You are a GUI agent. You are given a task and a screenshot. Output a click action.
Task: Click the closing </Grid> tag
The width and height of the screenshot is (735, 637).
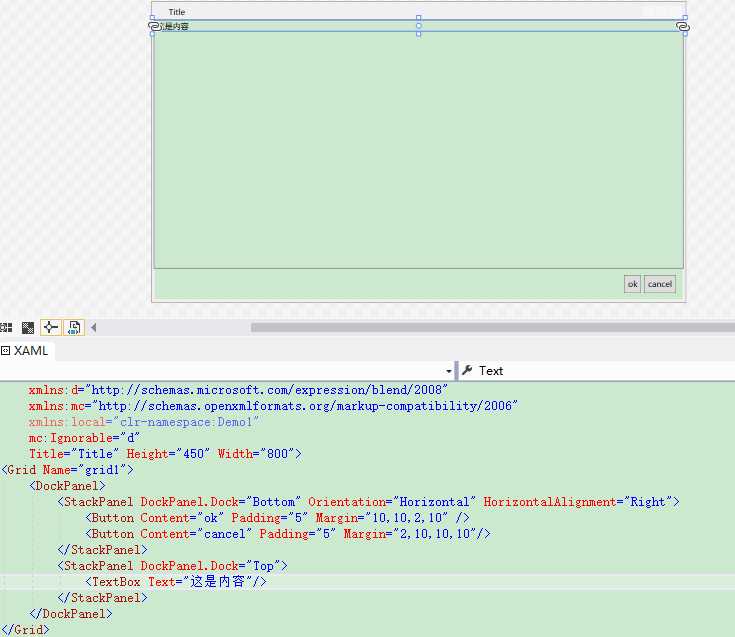coord(25,630)
